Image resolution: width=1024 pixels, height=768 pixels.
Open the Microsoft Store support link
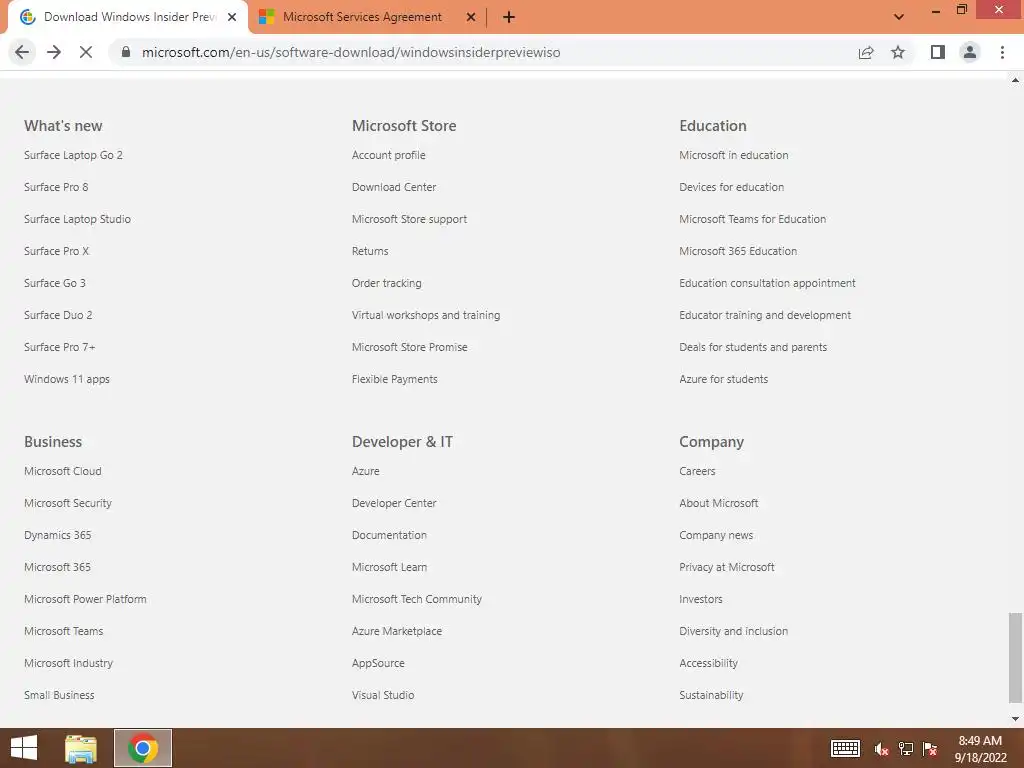[x=409, y=219]
